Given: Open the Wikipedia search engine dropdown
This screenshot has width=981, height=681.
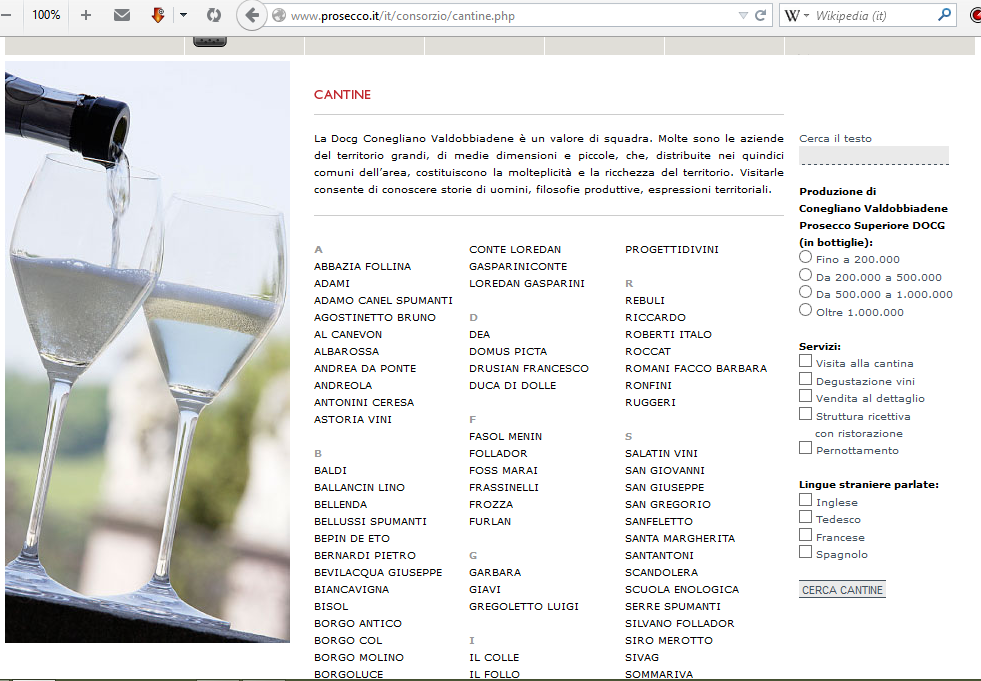Looking at the screenshot, I should tap(798, 15).
